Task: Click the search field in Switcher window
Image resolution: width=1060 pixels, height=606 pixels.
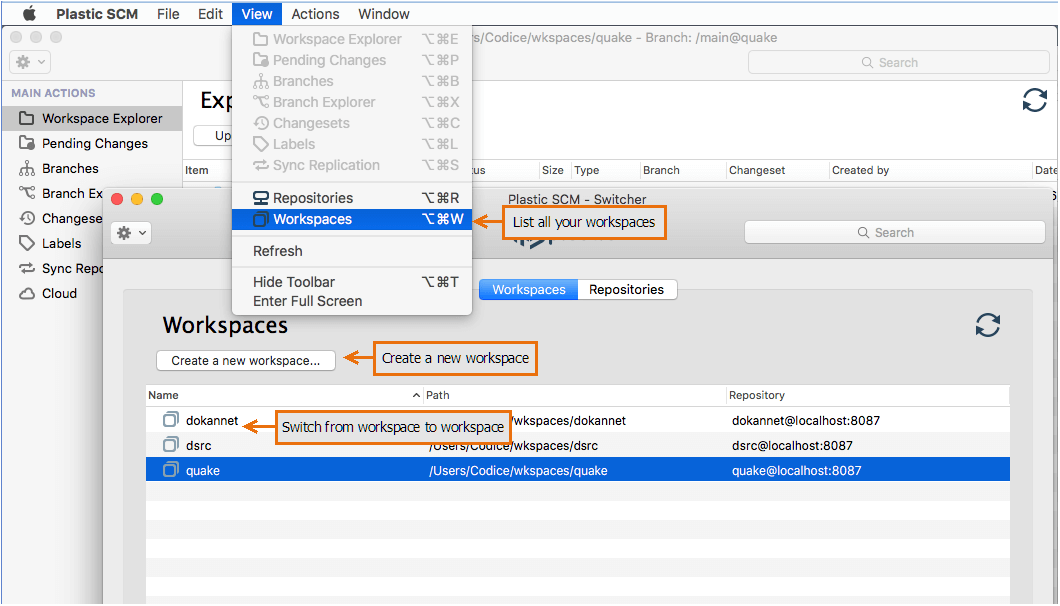Action: tap(894, 233)
